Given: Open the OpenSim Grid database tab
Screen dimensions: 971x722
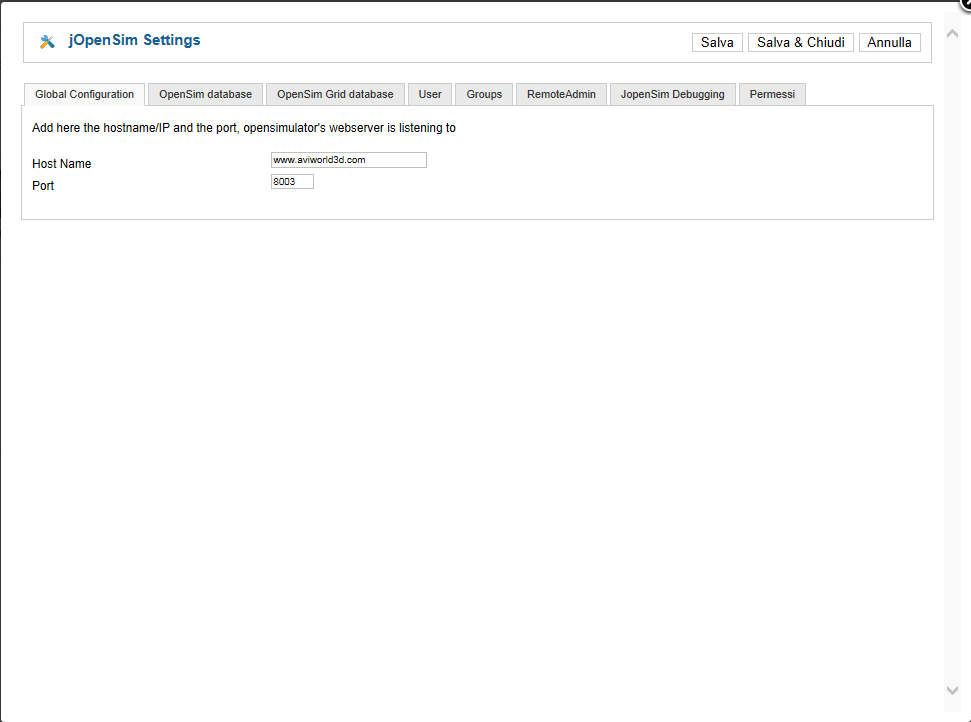Looking at the screenshot, I should point(335,94).
